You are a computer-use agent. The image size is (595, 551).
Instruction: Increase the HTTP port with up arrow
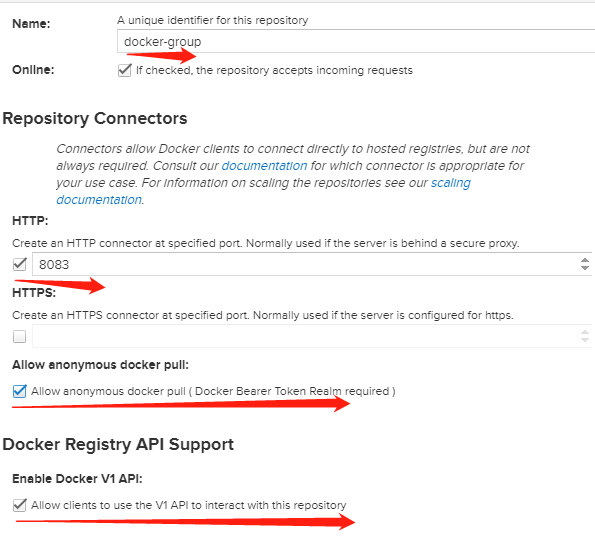(585, 260)
